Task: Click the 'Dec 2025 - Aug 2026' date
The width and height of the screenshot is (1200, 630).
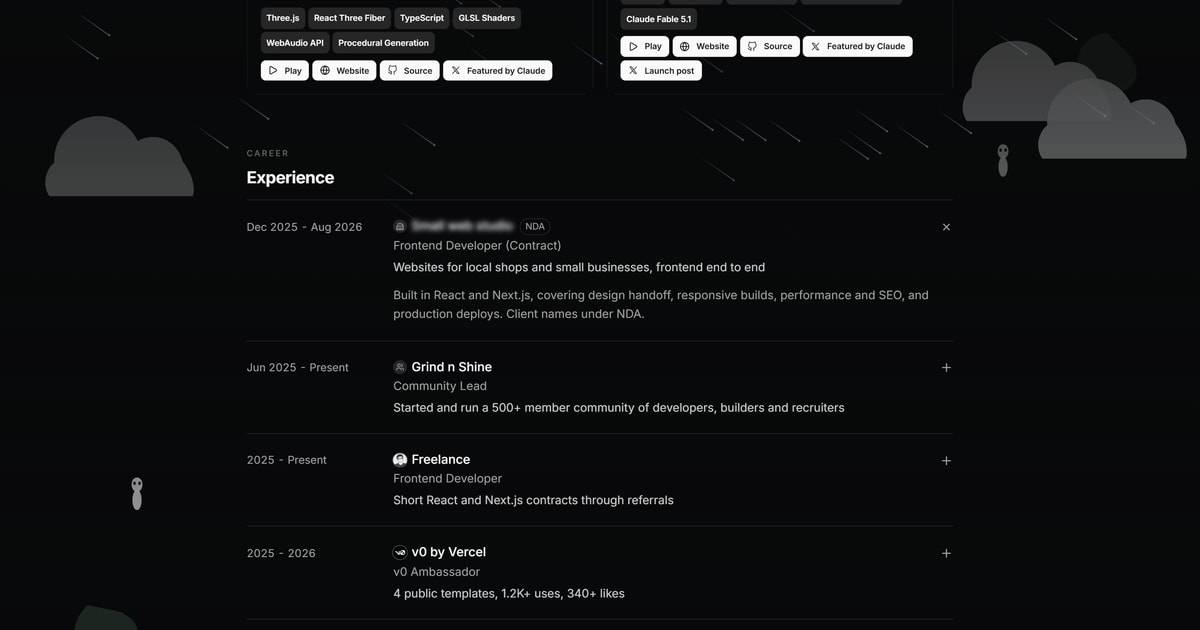Action: click(x=305, y=227)
